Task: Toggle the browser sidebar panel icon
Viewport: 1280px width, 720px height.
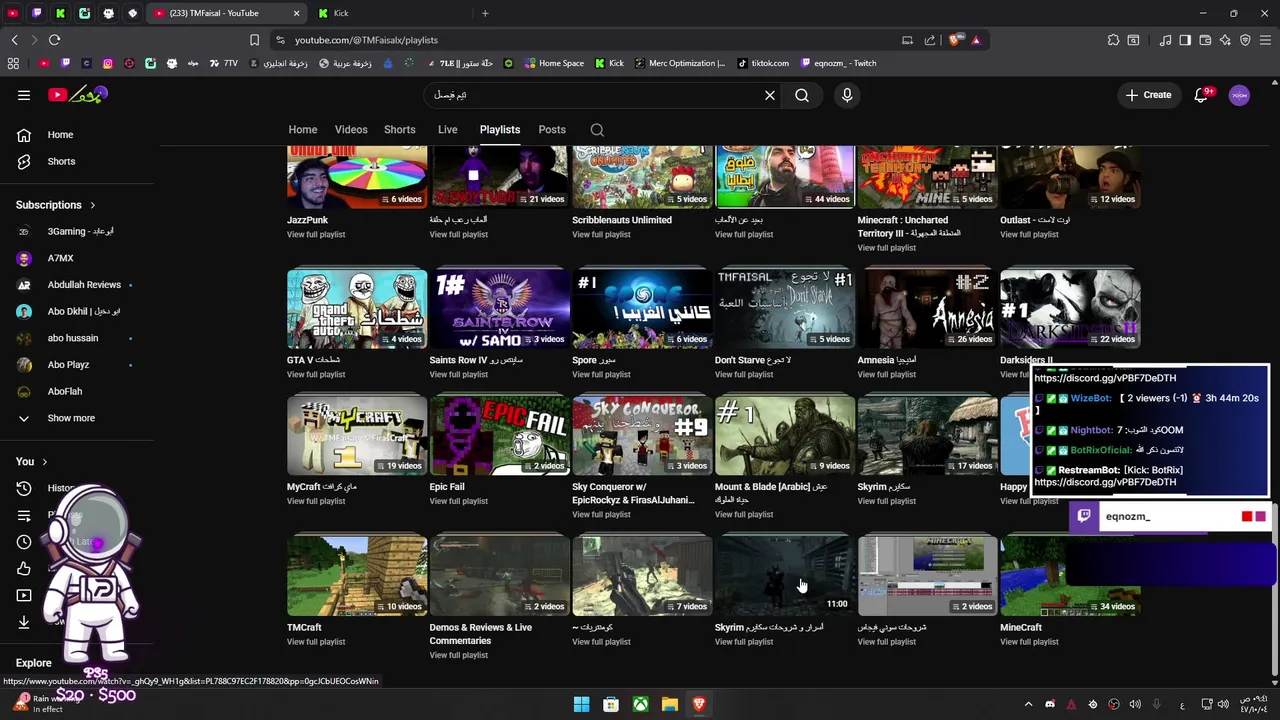Action: pos(1185,40)
